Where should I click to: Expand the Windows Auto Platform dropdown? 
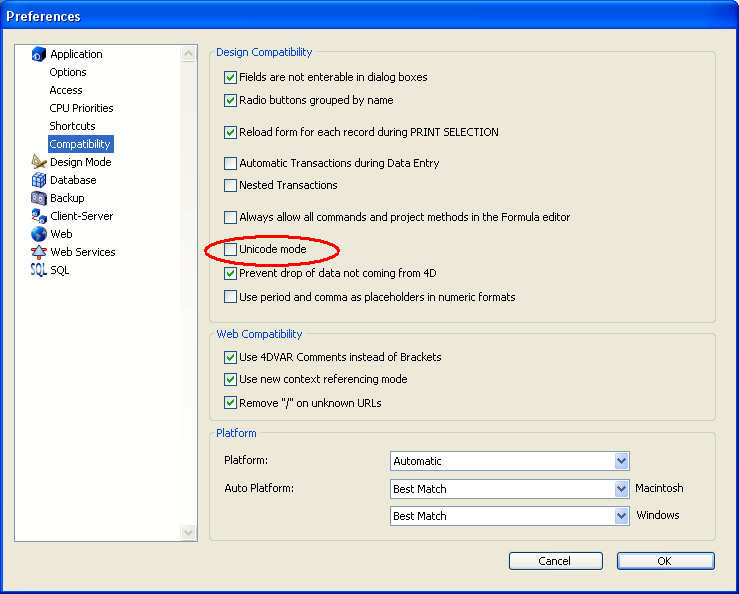click(621, 516)
